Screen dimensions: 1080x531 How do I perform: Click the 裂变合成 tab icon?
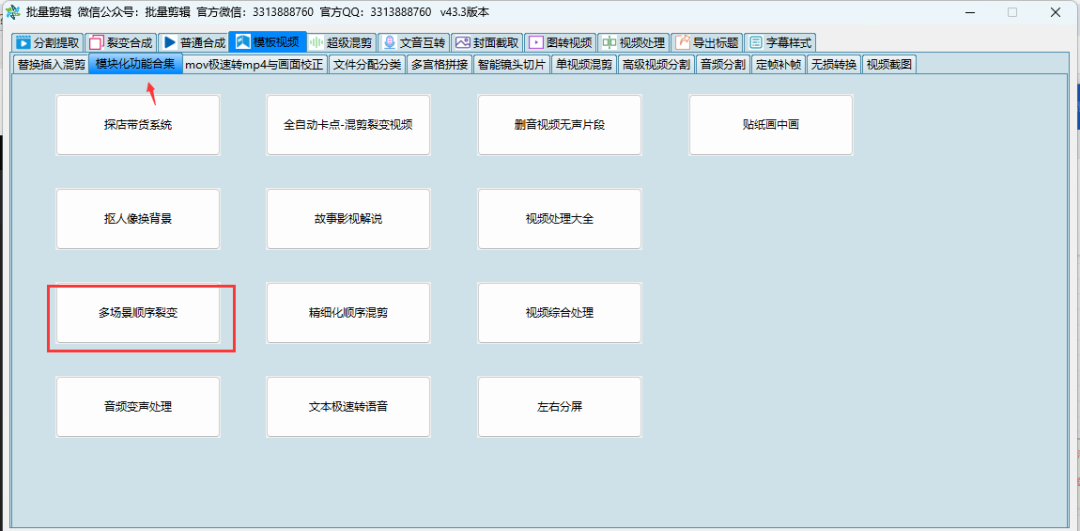[x=97, y=43]
